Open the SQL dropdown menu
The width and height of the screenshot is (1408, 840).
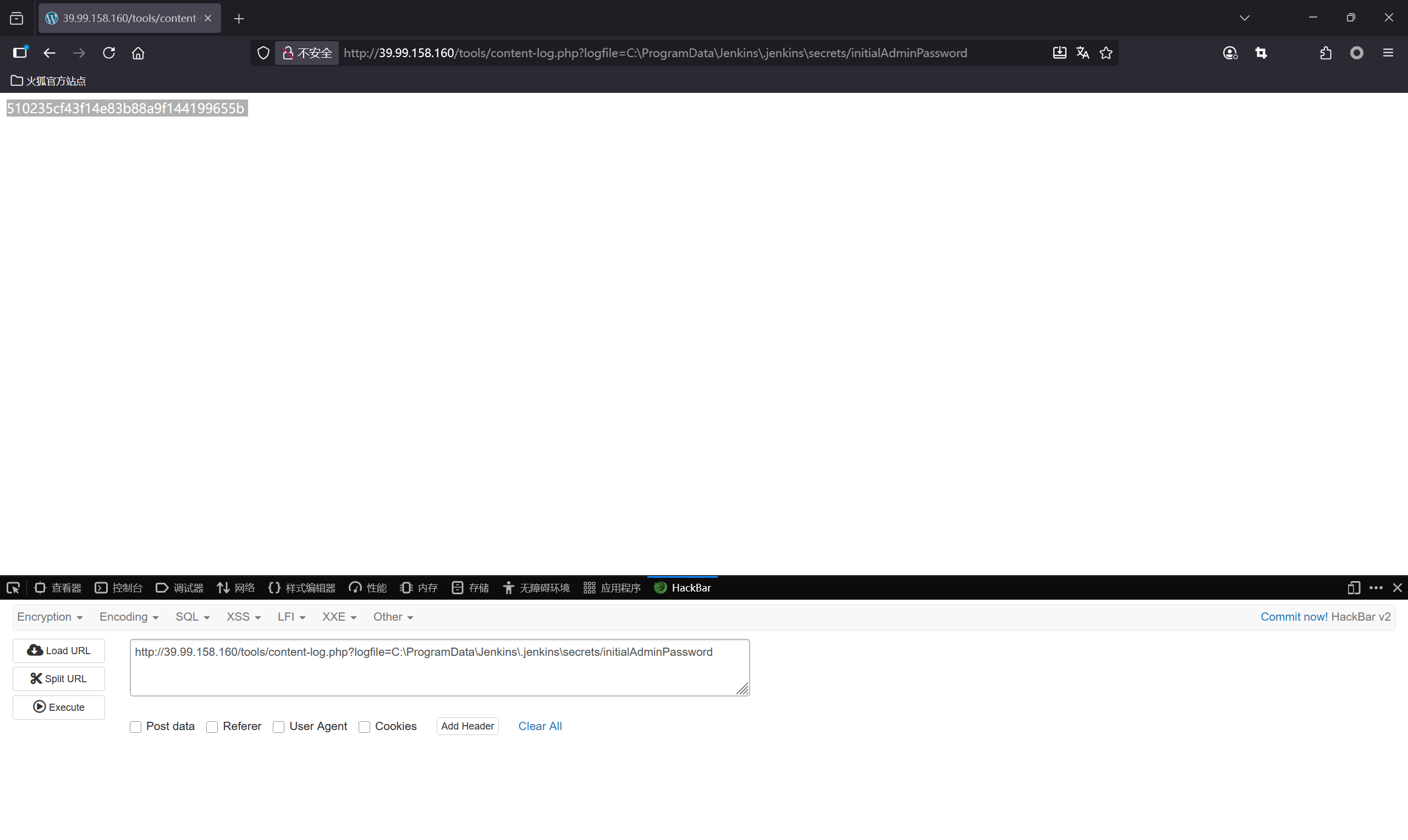click(193, 616)
